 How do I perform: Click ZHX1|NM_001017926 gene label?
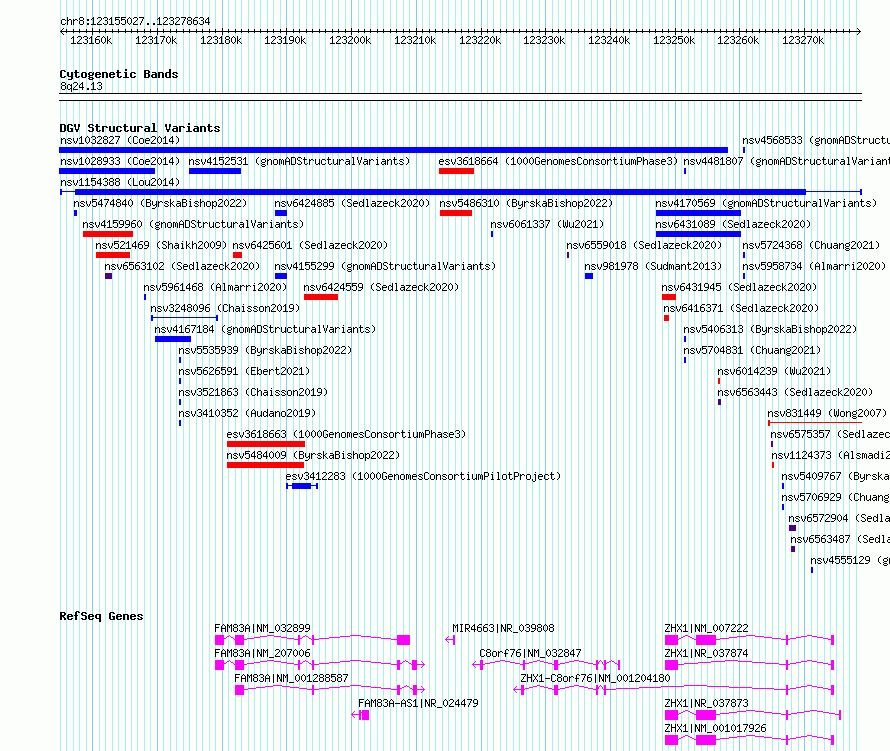(715, 728)
